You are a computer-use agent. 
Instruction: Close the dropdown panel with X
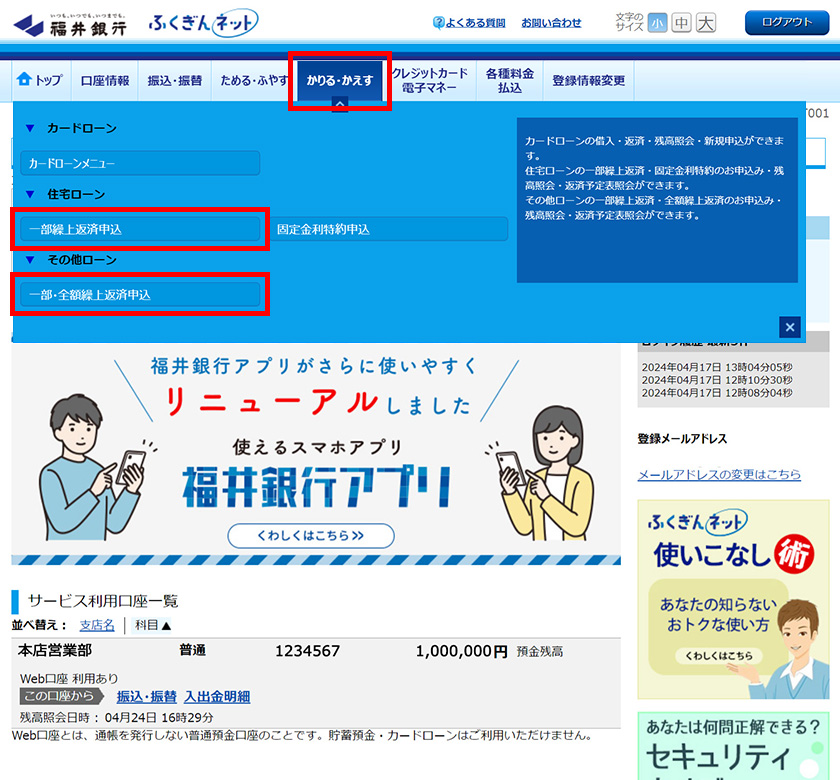coord(790,327)
